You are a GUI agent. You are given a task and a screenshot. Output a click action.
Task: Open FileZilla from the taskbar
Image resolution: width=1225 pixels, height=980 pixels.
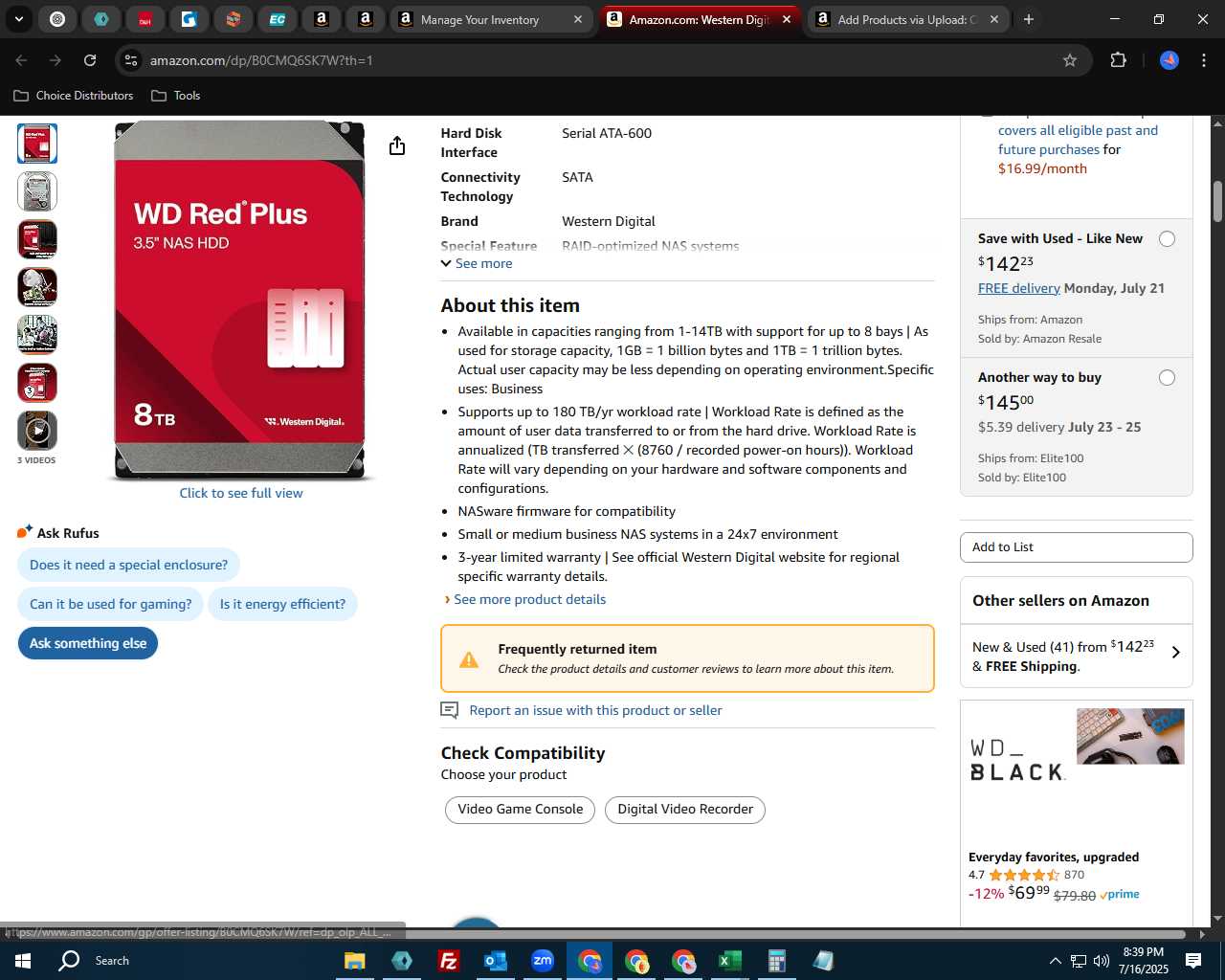[x=448, y=961]
